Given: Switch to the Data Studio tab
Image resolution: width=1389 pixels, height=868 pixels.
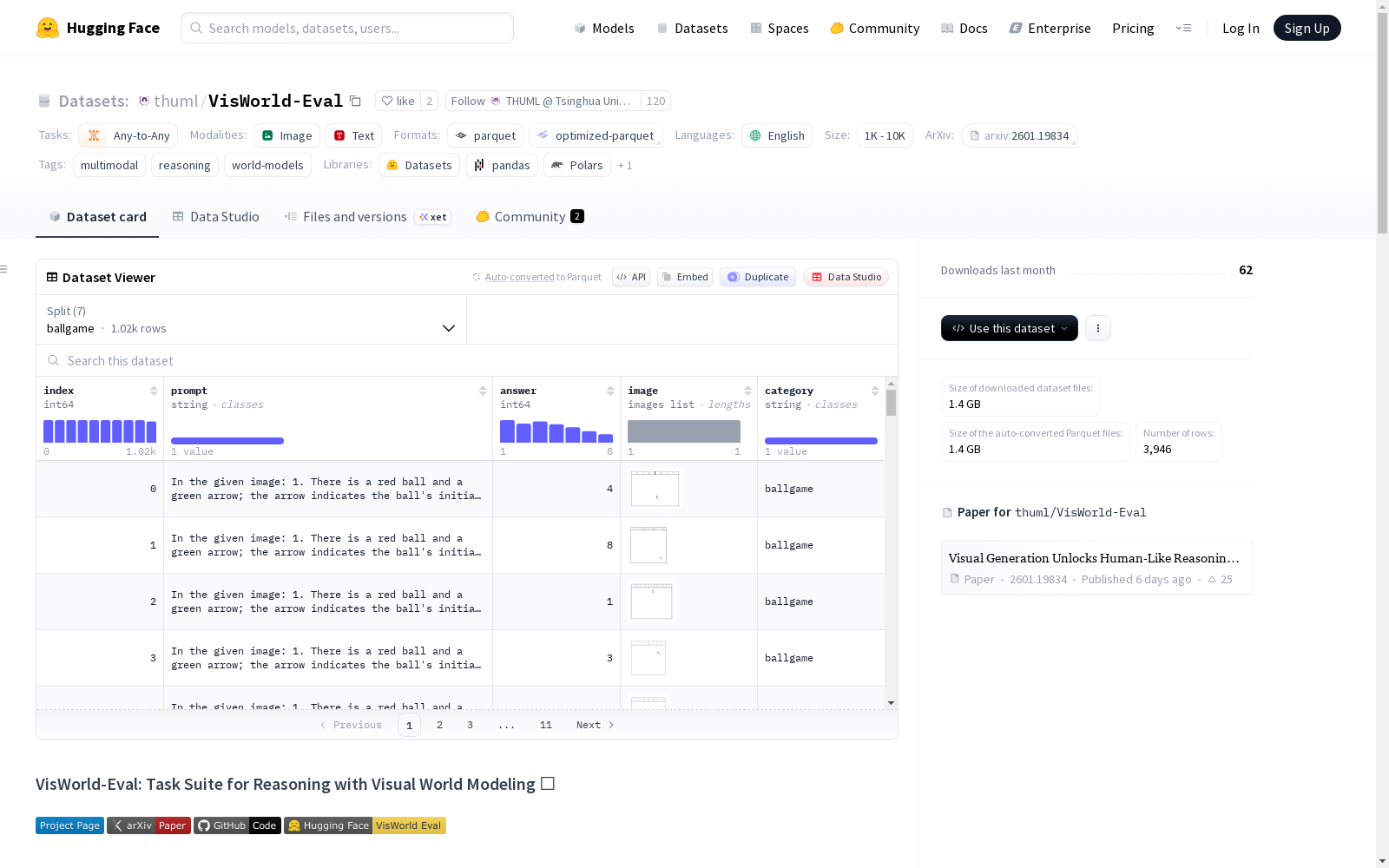Looking at the screenshot, I should point(215,217).
